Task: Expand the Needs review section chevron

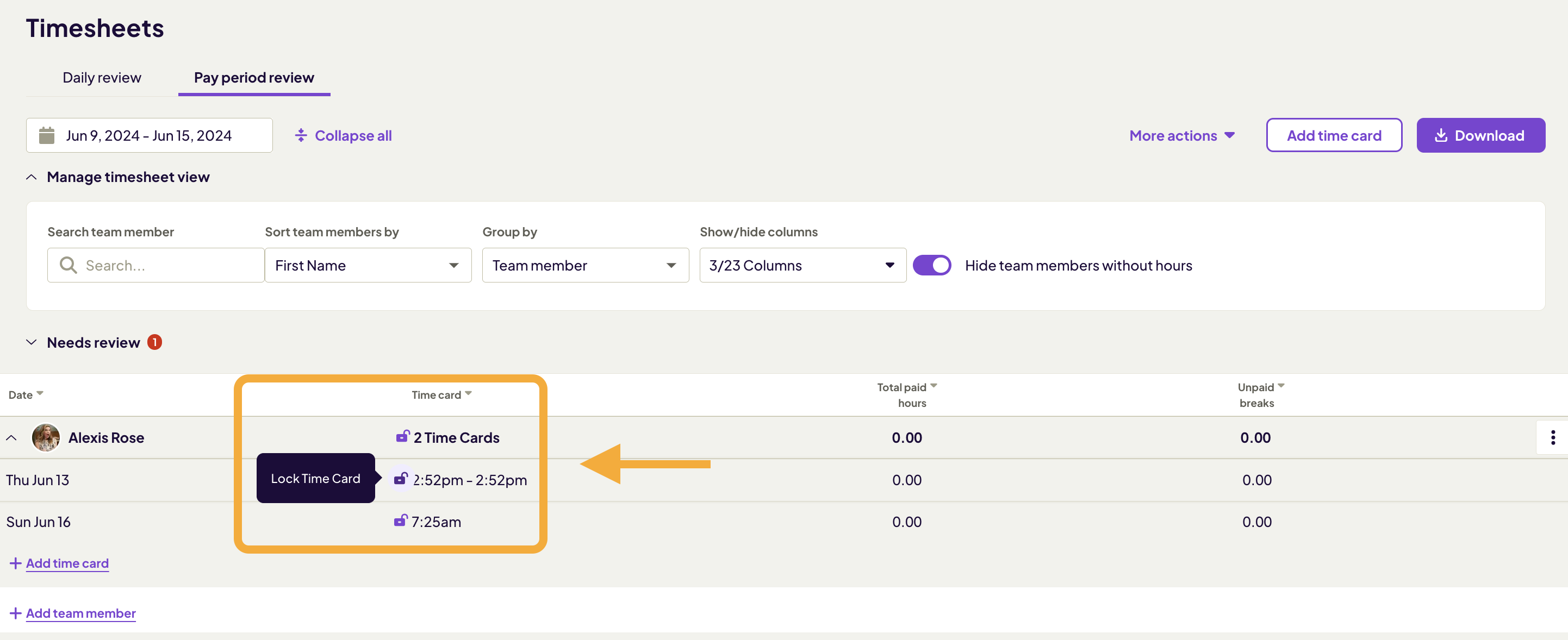Action: coord(32,342)
